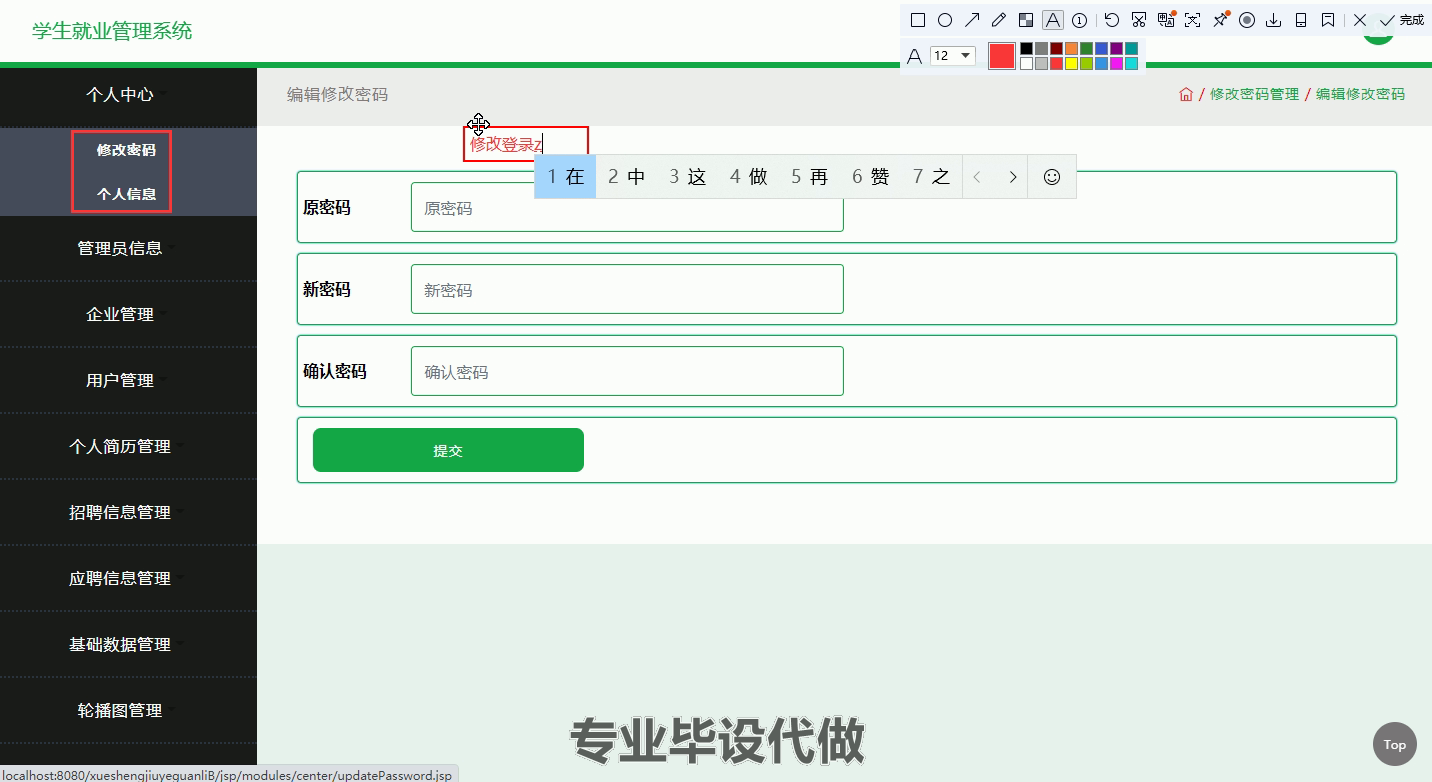Choose IME candidate 7 之
Image resolution: width=1432 pixels, height=782 pixels.
[x=932, y=177]
